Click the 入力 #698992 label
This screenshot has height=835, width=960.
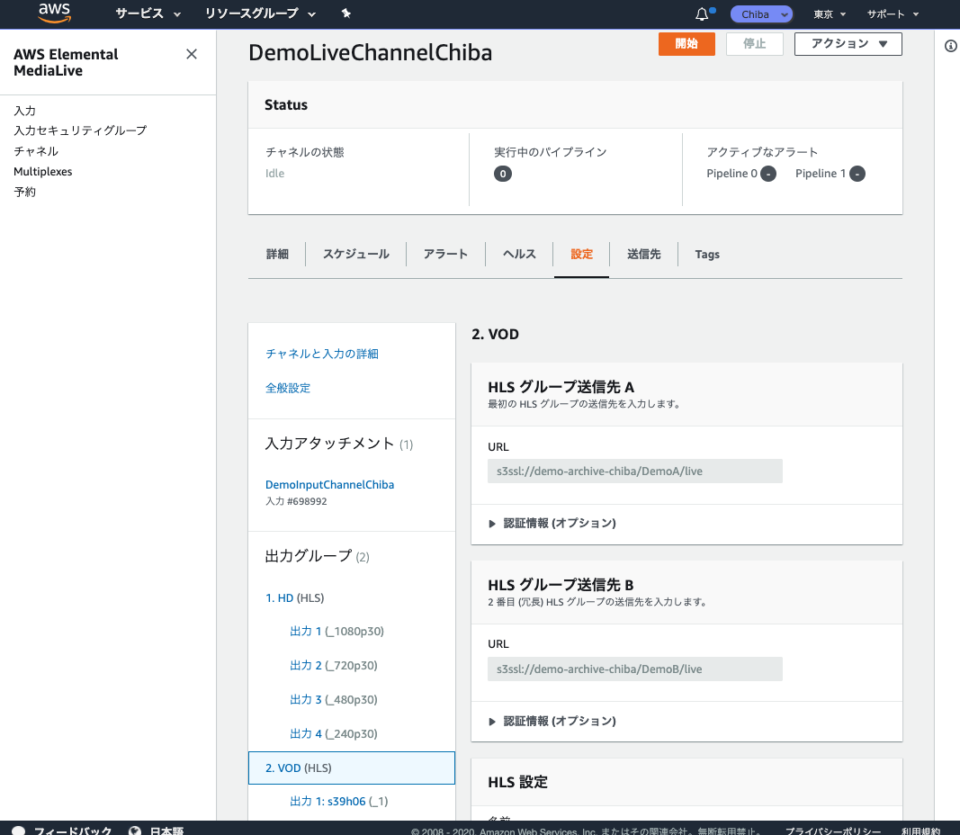tap(296, 501)
